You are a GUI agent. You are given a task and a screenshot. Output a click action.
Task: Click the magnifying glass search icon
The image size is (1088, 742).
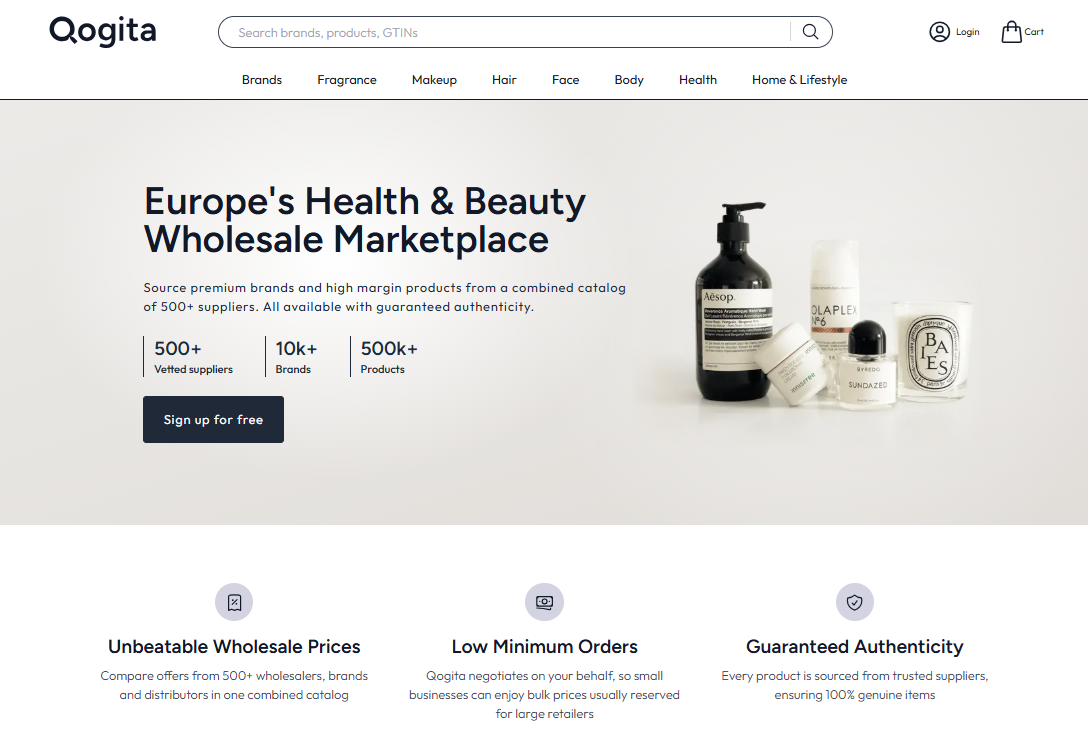[x=810, y=32]
